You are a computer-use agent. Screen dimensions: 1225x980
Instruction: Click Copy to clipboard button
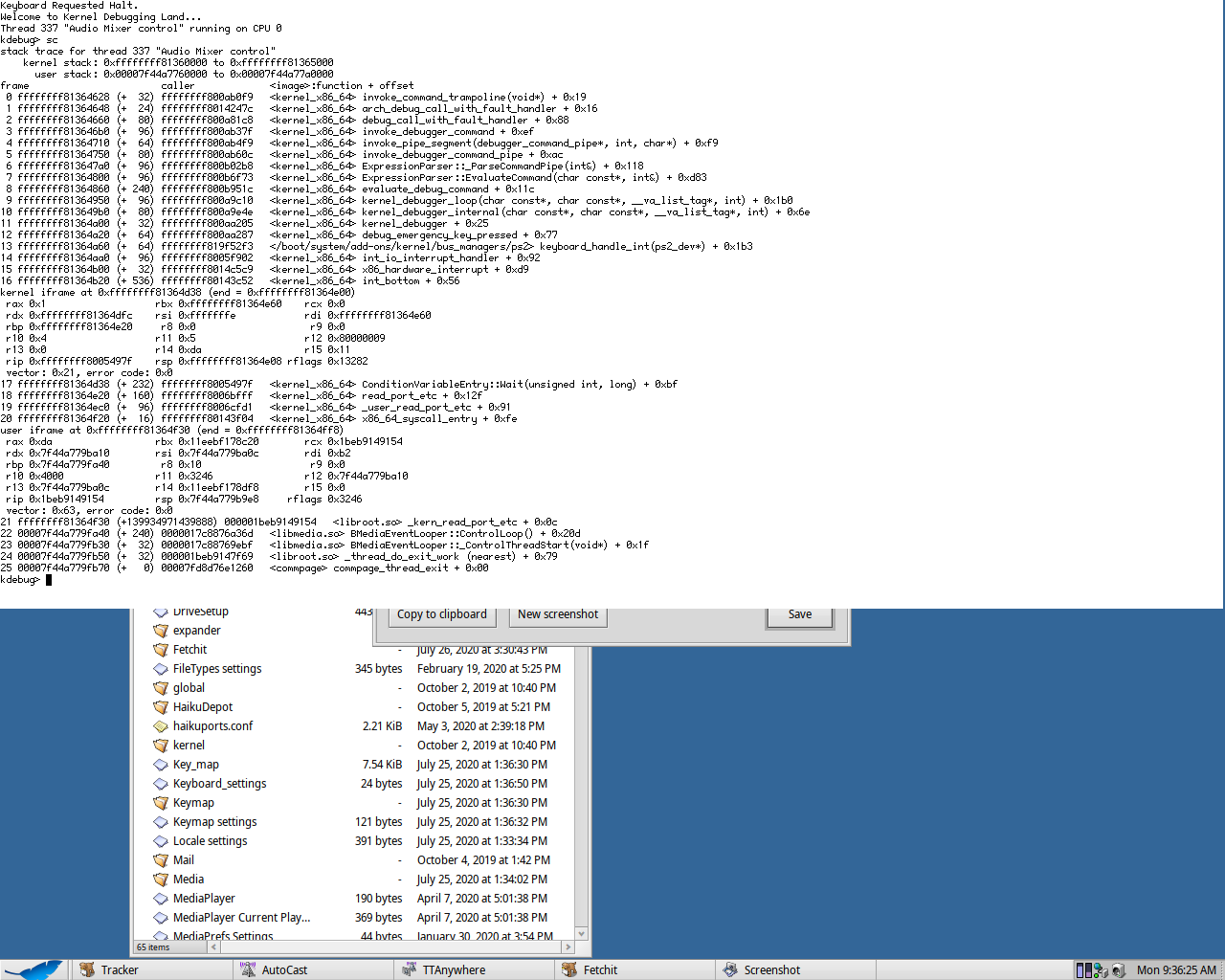coord(441,614)
